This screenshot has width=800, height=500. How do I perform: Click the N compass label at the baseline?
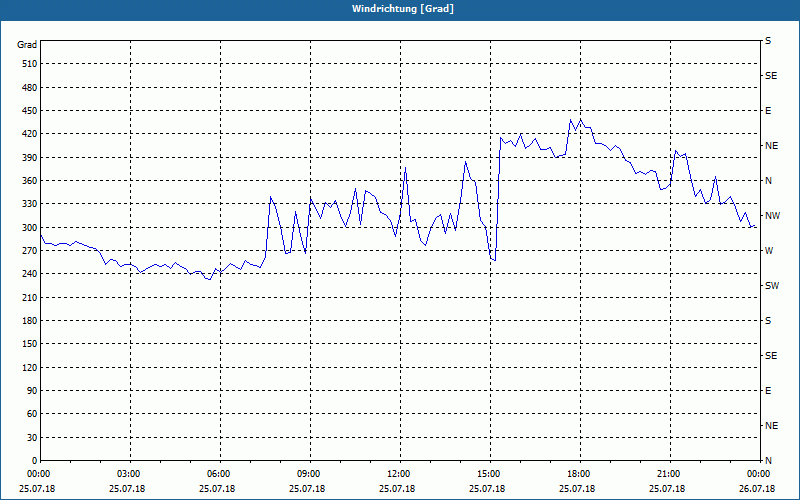(768, 461)
